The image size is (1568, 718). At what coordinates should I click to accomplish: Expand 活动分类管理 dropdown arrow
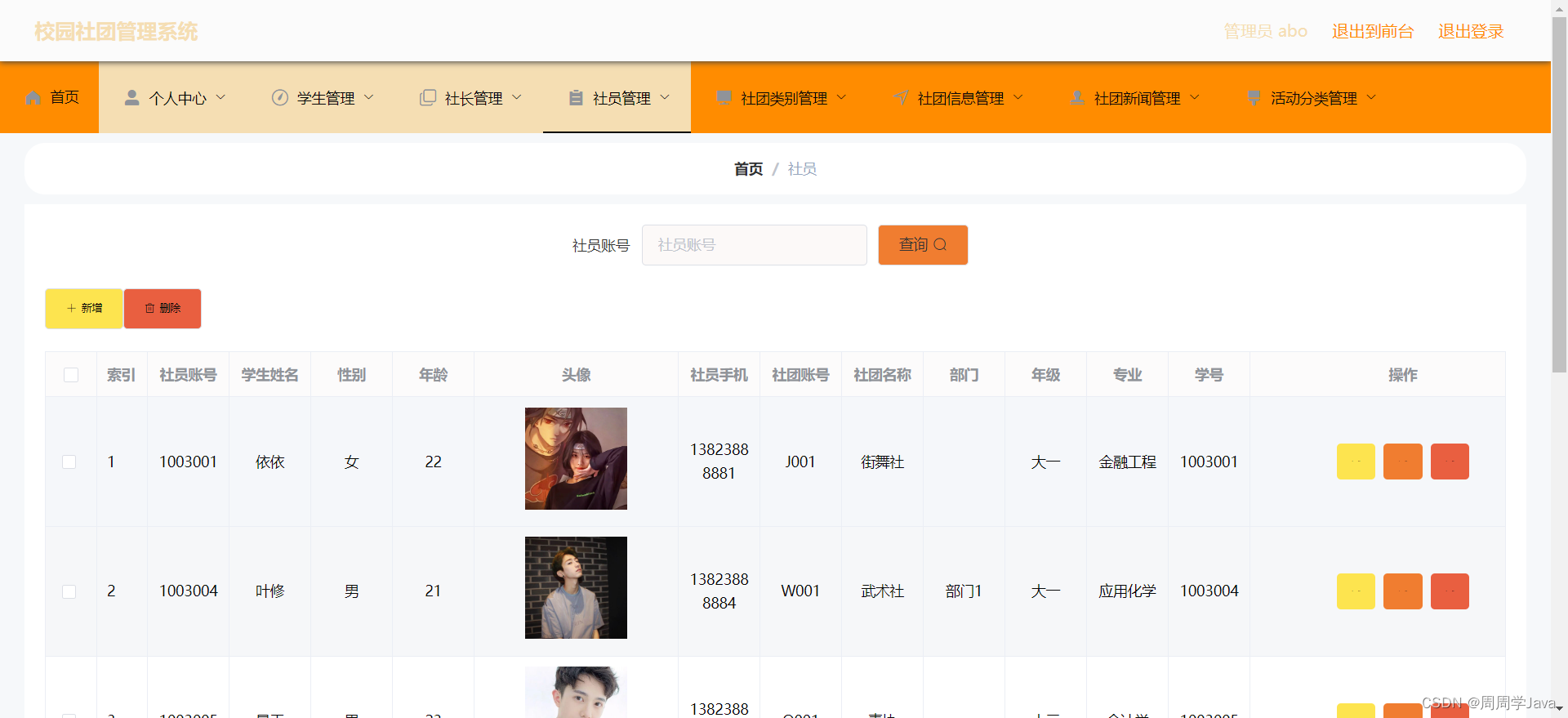coord(1371,97)
